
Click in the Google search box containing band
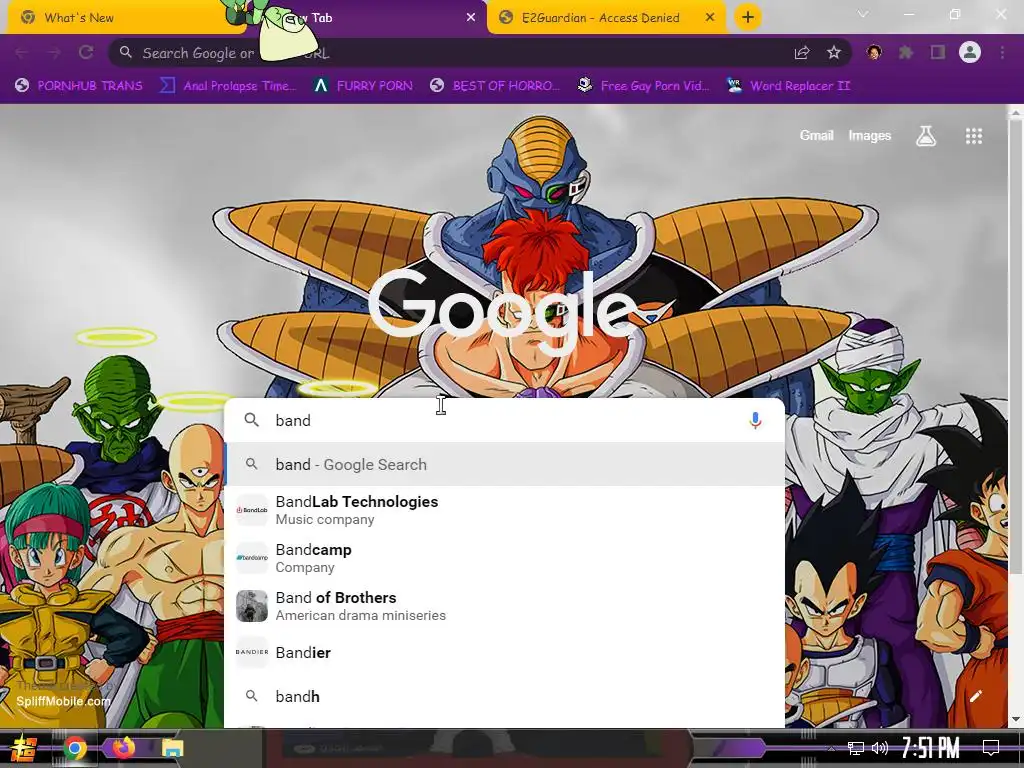point(503,420)
